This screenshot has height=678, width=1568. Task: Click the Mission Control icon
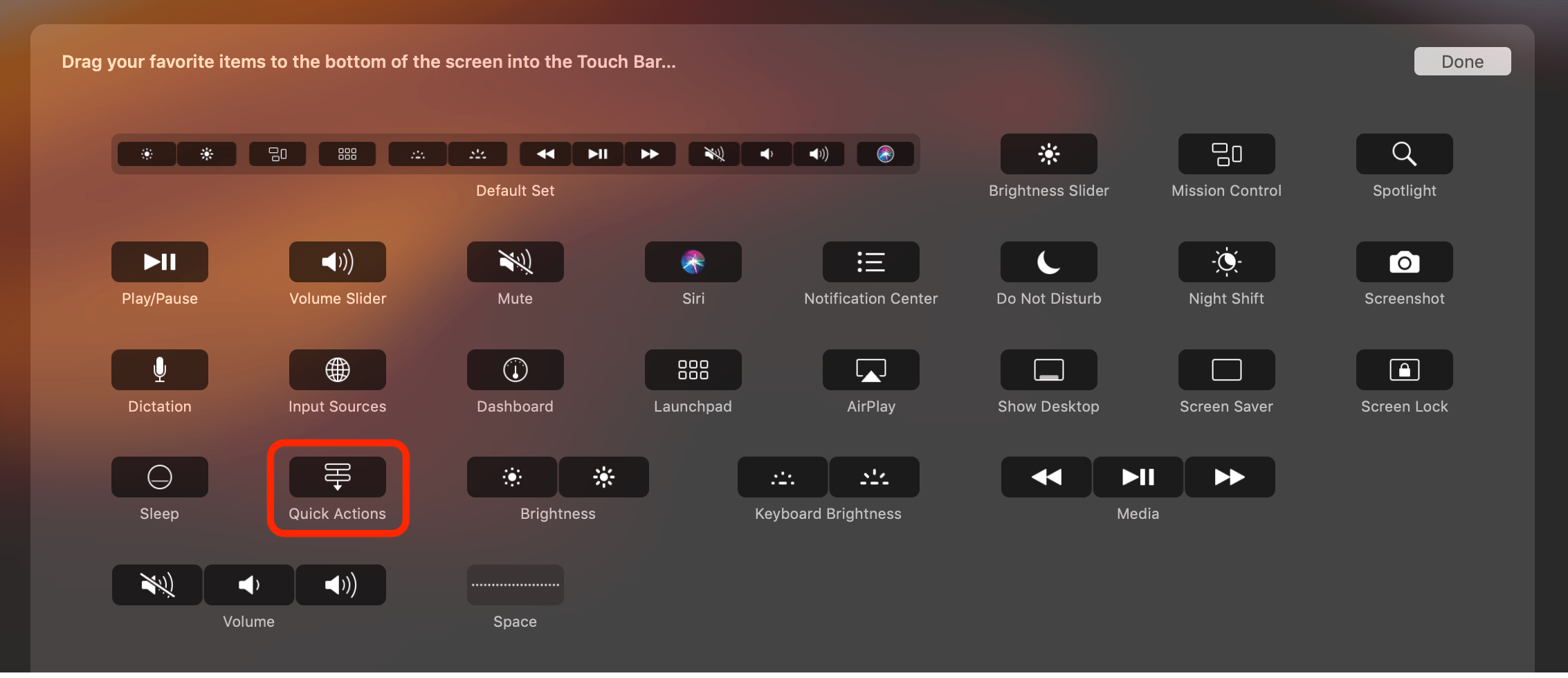(x=1225, y=154)
